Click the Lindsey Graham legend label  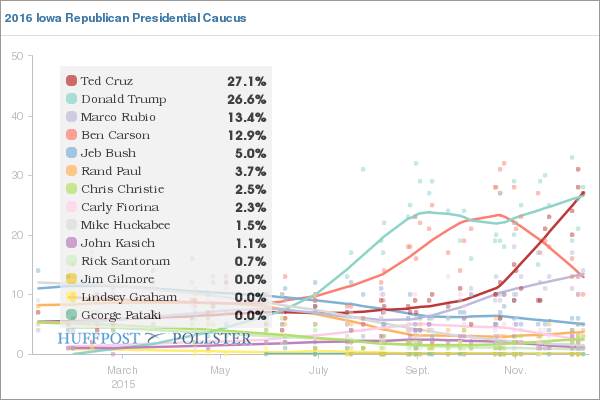tap(129, 297)
